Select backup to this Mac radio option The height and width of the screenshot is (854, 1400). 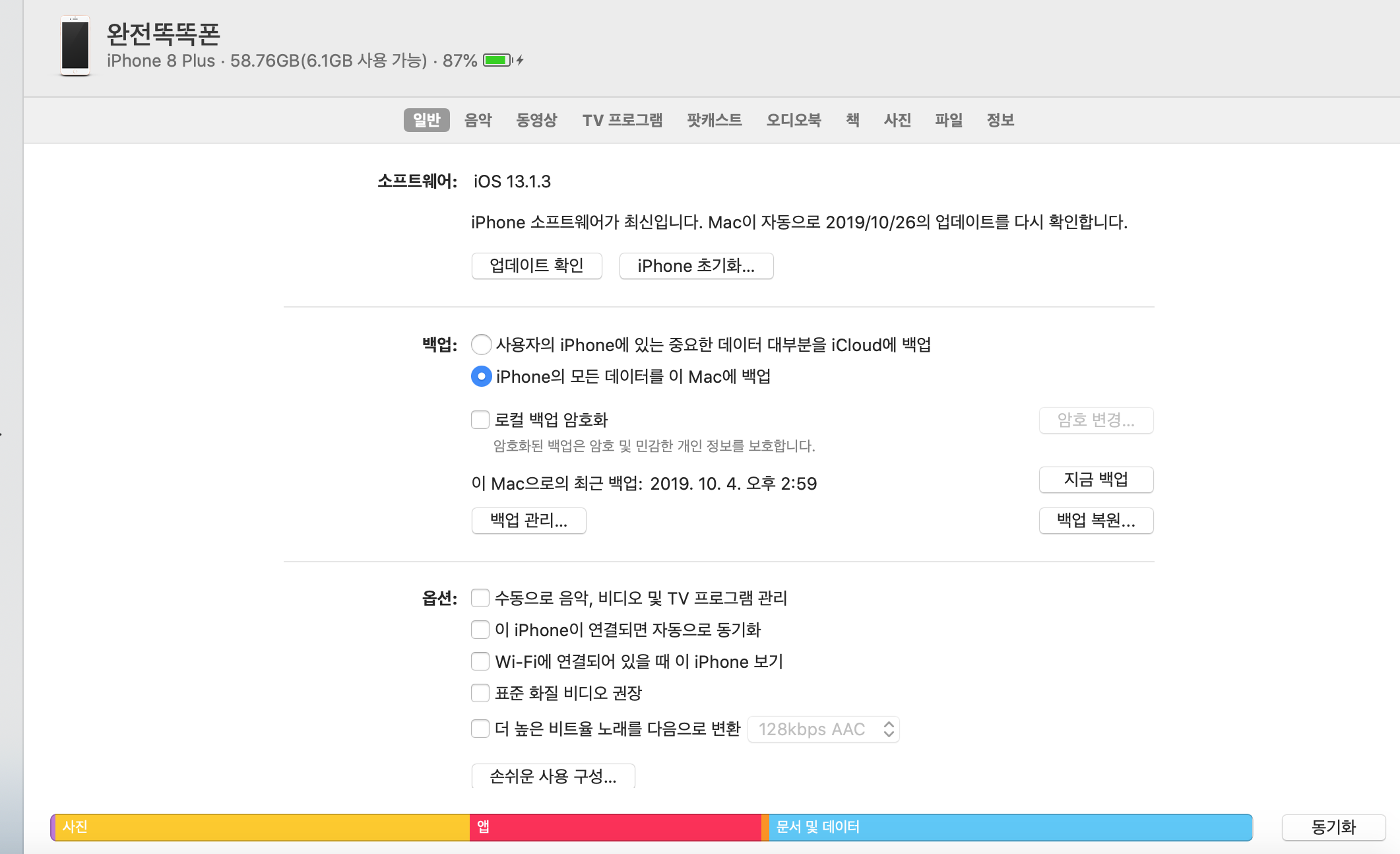point(481,377)
